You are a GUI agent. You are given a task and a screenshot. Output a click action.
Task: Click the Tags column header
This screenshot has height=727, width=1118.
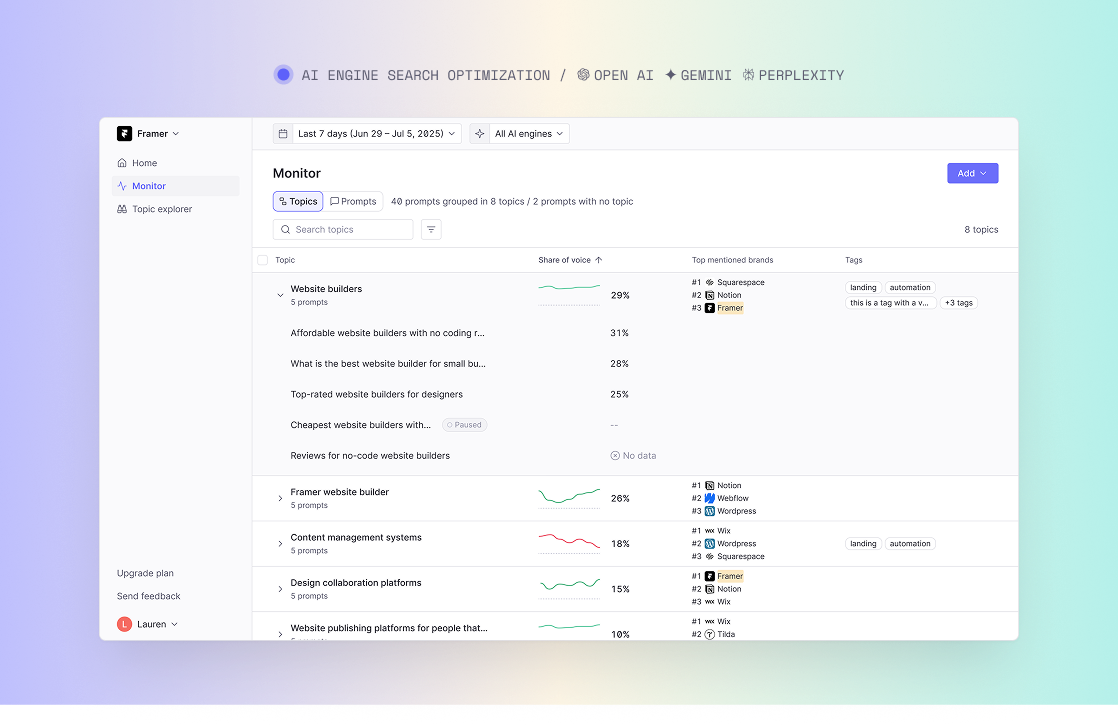point(853,260)
